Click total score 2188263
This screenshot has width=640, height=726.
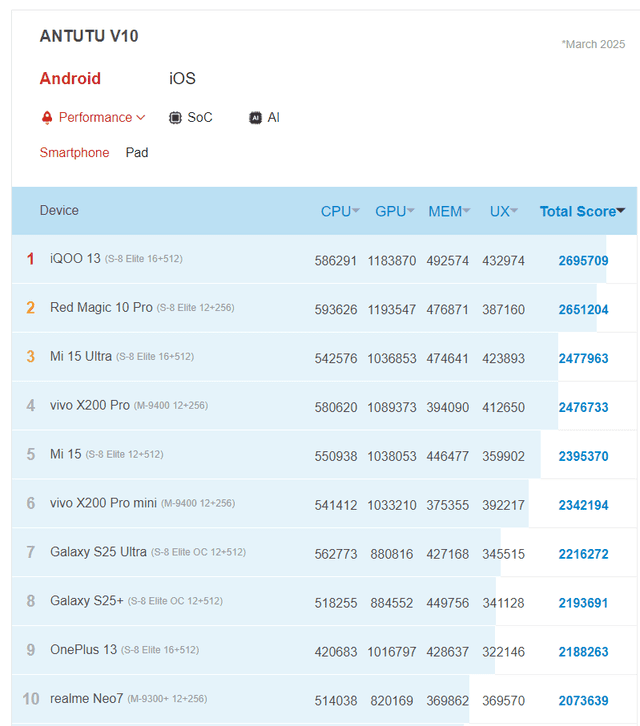pos(583,652)
